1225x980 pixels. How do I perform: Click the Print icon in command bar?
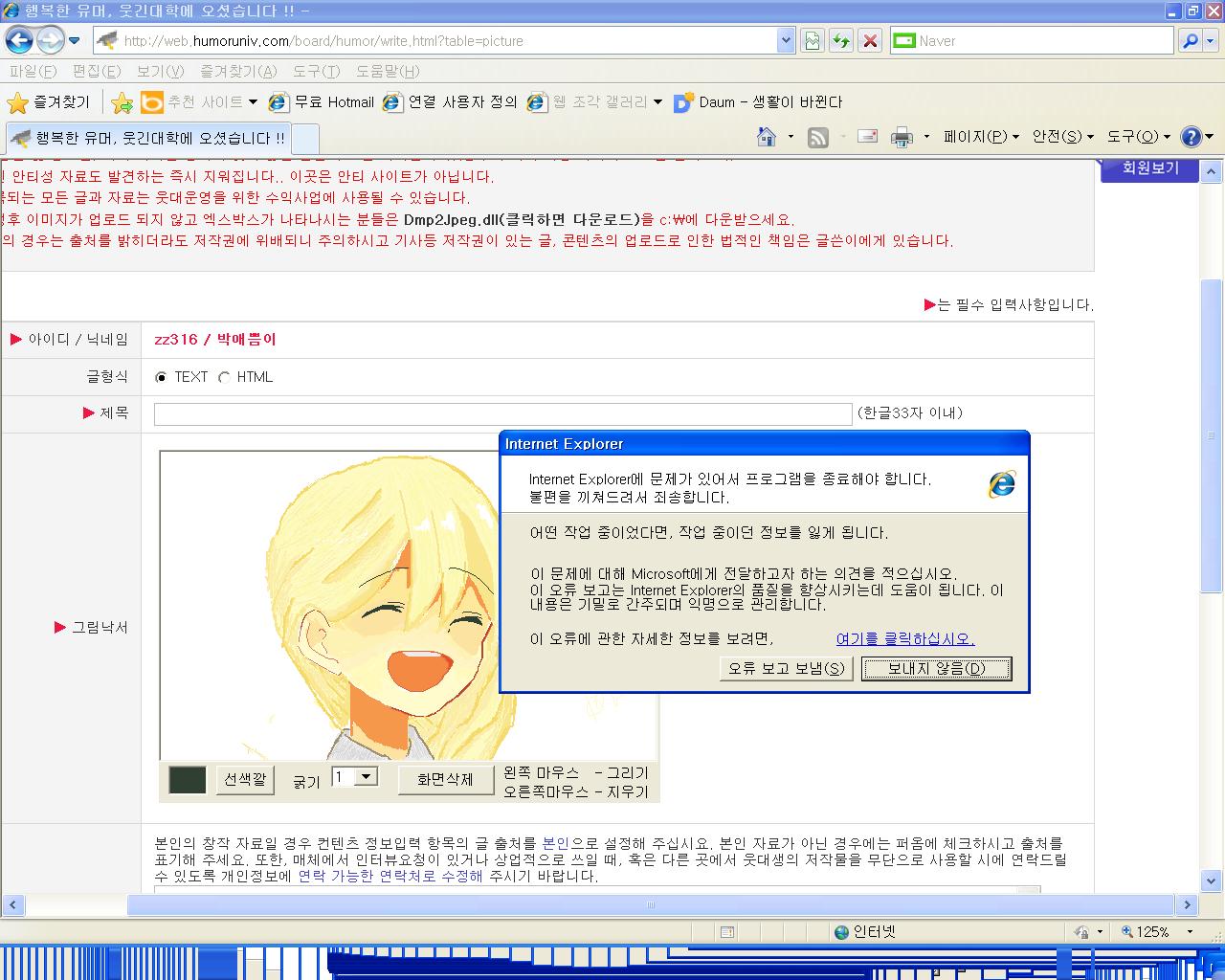902,137
